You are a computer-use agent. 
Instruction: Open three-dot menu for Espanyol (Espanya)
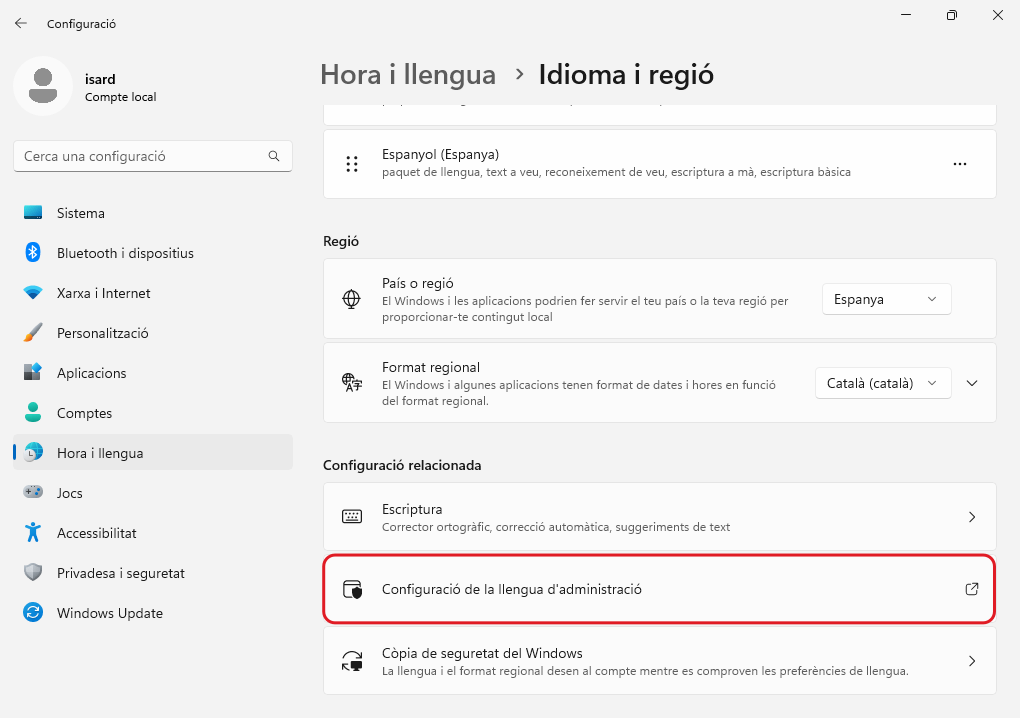tap(960, 164)
